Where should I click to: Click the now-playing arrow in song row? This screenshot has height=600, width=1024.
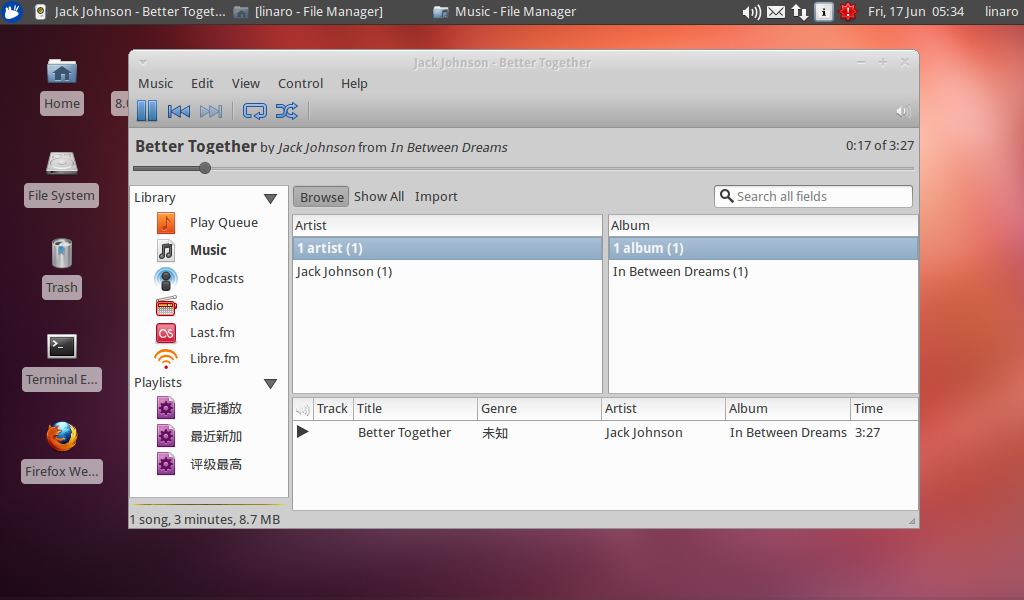point(302,432)
